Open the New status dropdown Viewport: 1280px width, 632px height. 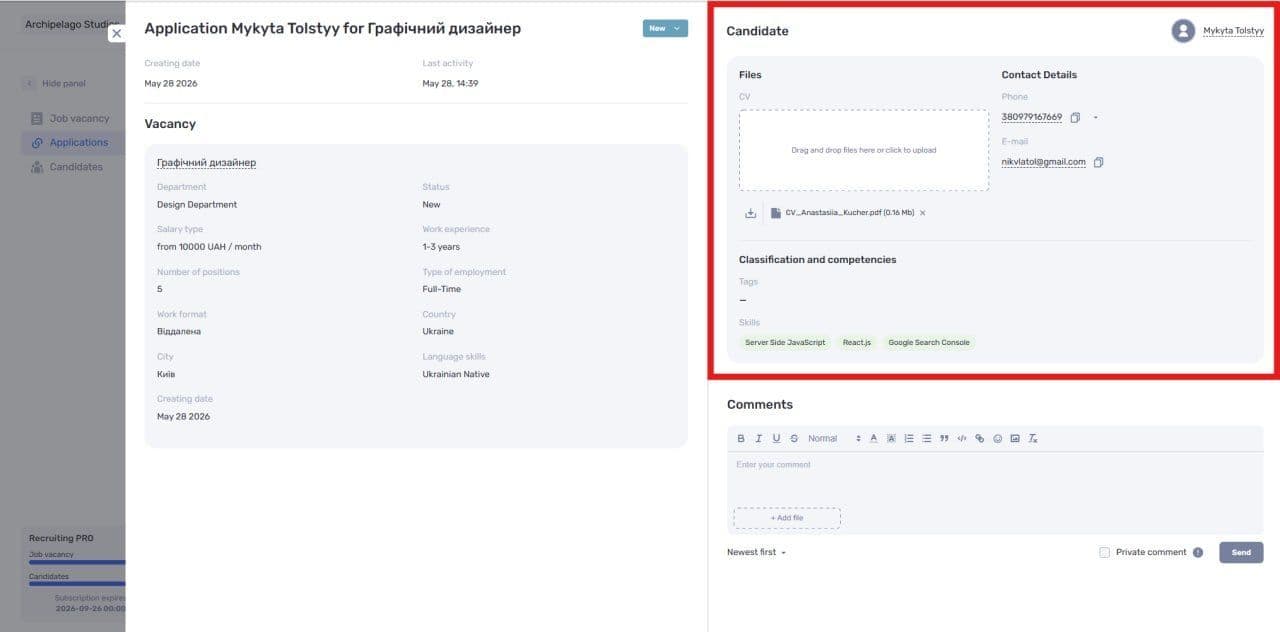click(665, 28)
